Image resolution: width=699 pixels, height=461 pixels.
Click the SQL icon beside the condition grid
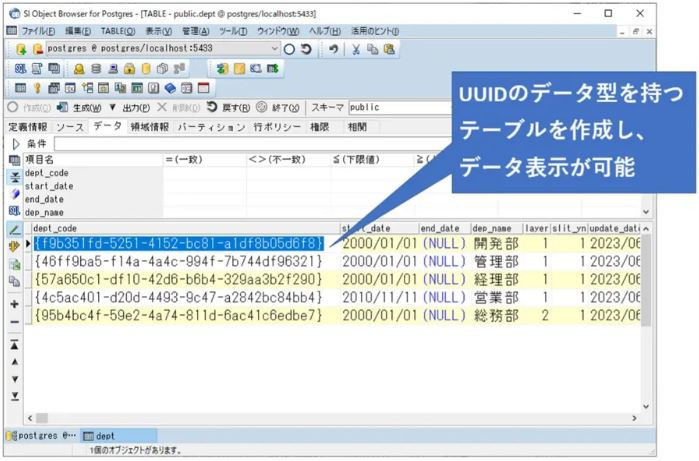tap(14, 210)
